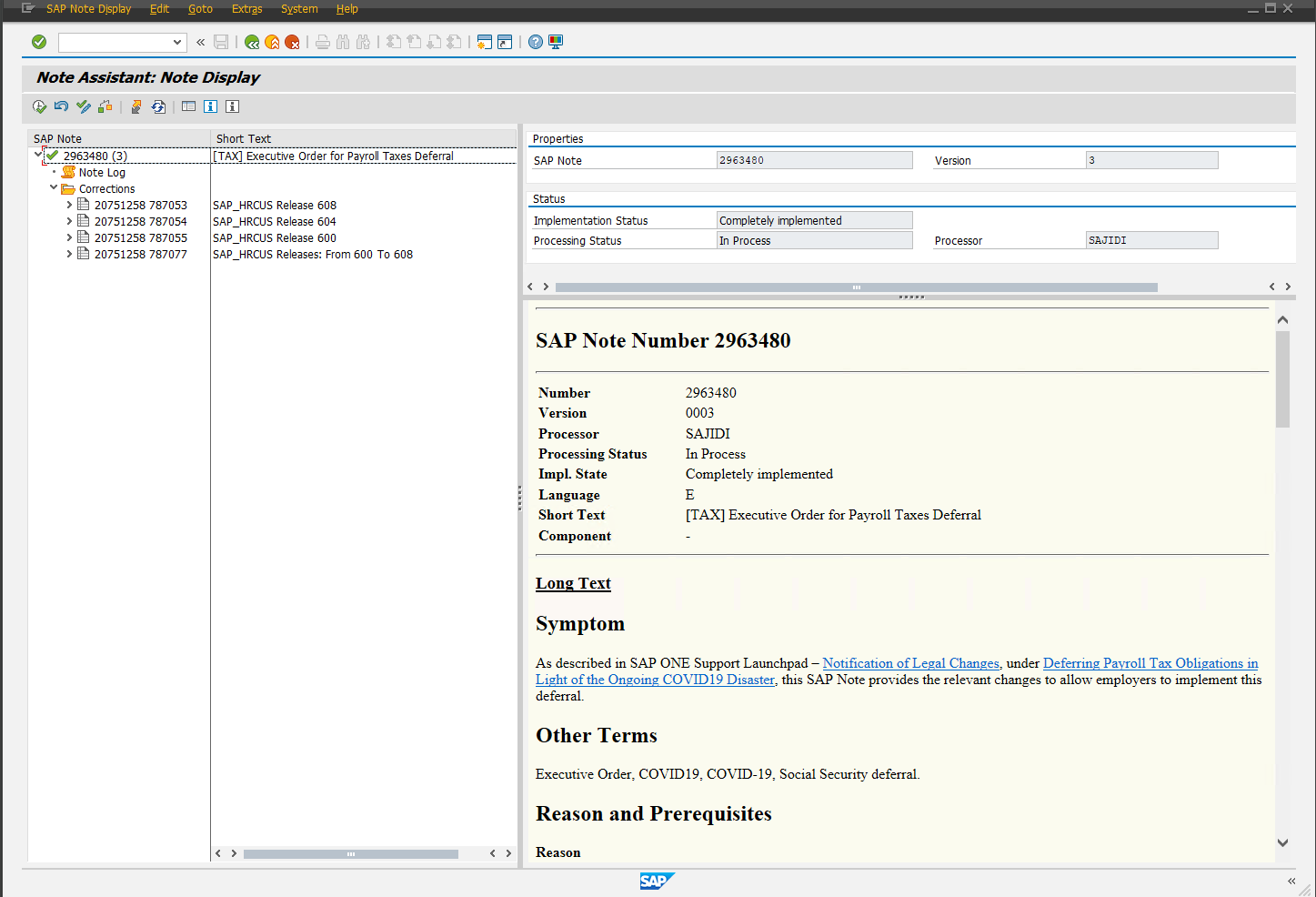Click the Next Page icon

tap(434, 42)
